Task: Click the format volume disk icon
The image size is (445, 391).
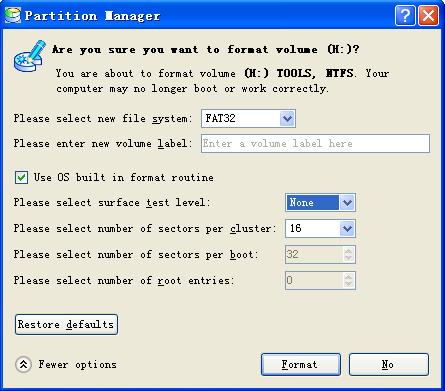Action: pos(30,56)
